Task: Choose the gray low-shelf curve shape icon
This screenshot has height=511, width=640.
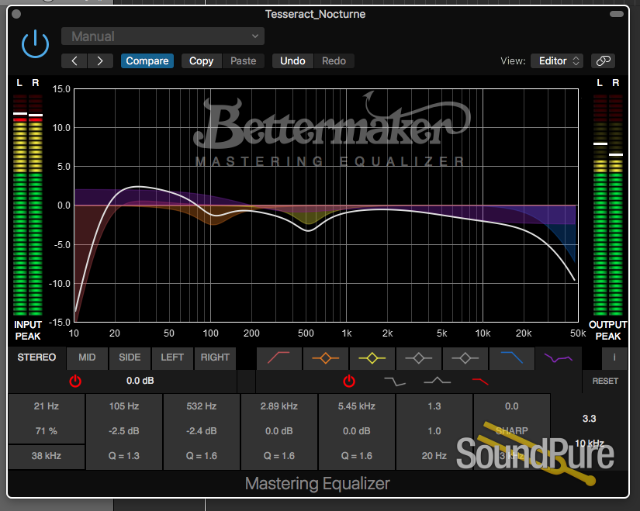Action: 395,382
